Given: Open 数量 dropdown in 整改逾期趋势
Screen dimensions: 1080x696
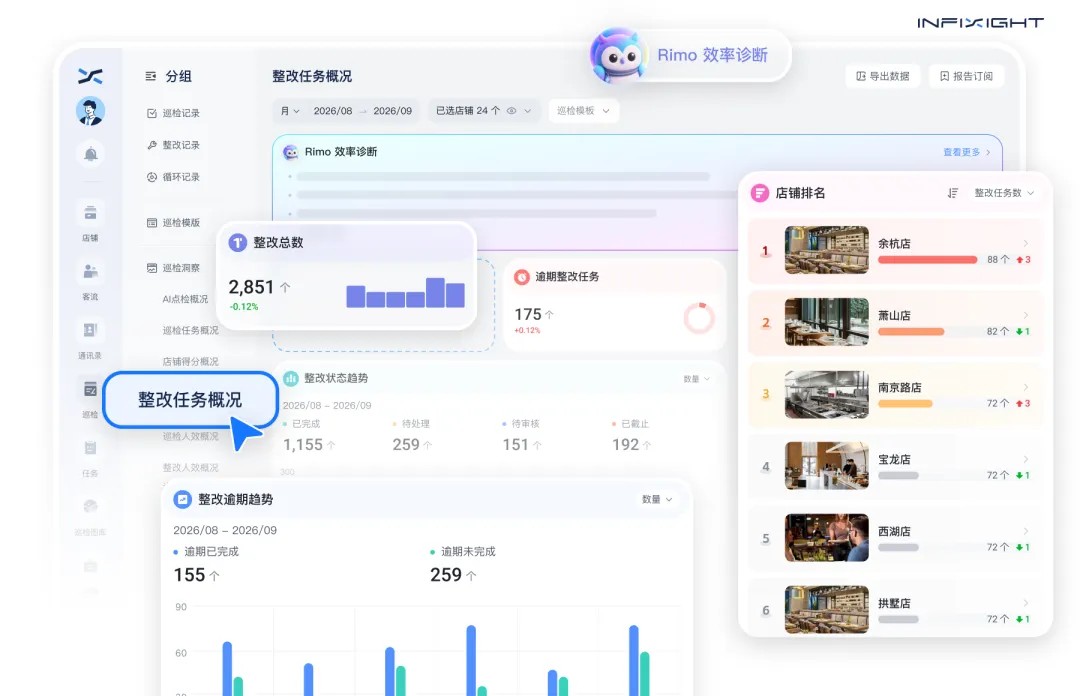Looking at the screenshot, I should 657,500.
